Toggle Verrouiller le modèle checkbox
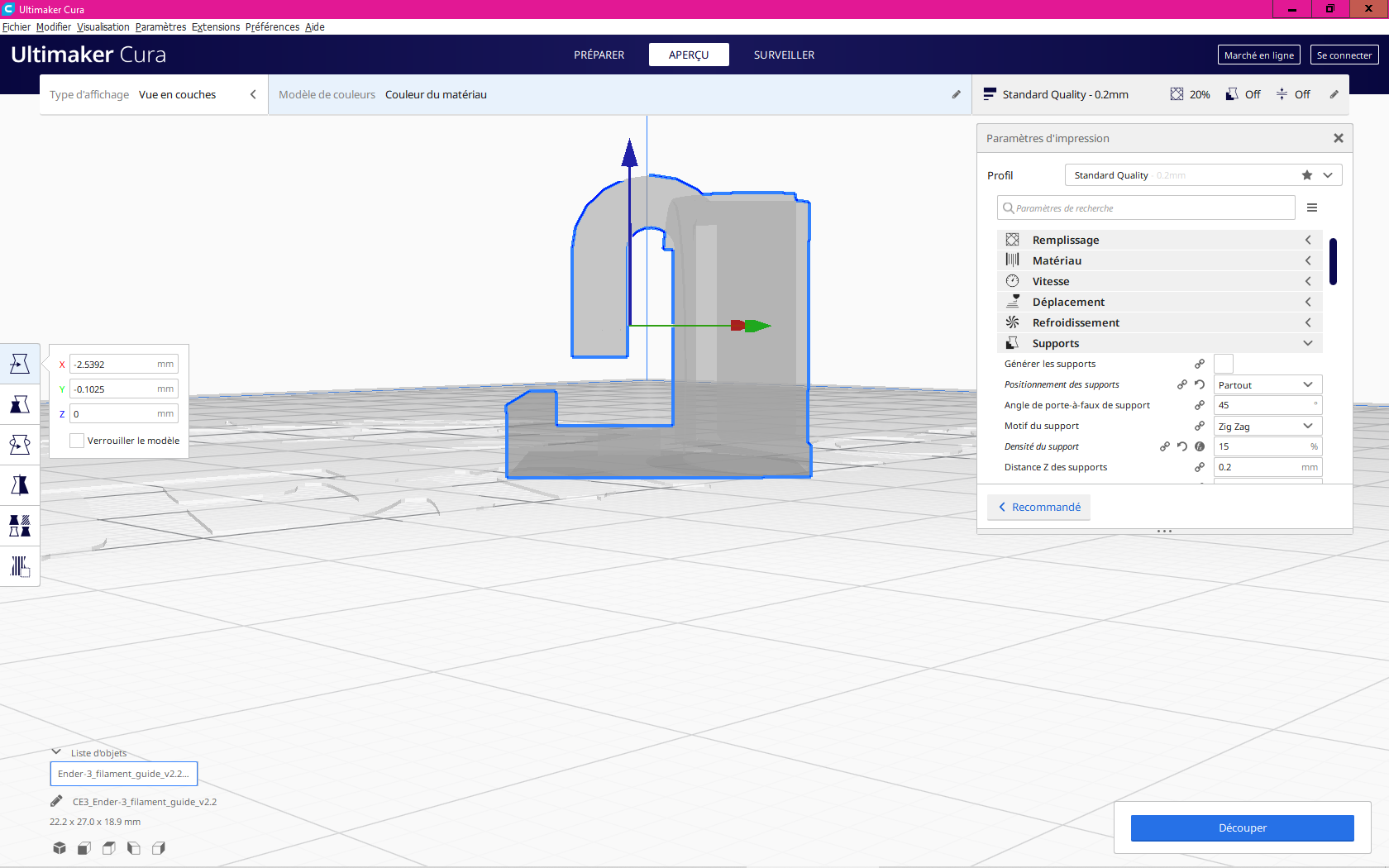 (x=77, y=441)
